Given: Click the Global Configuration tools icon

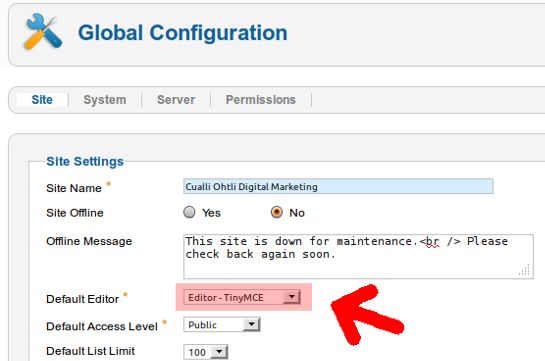Looking at the screenshot, I should (x=43, y=32).
